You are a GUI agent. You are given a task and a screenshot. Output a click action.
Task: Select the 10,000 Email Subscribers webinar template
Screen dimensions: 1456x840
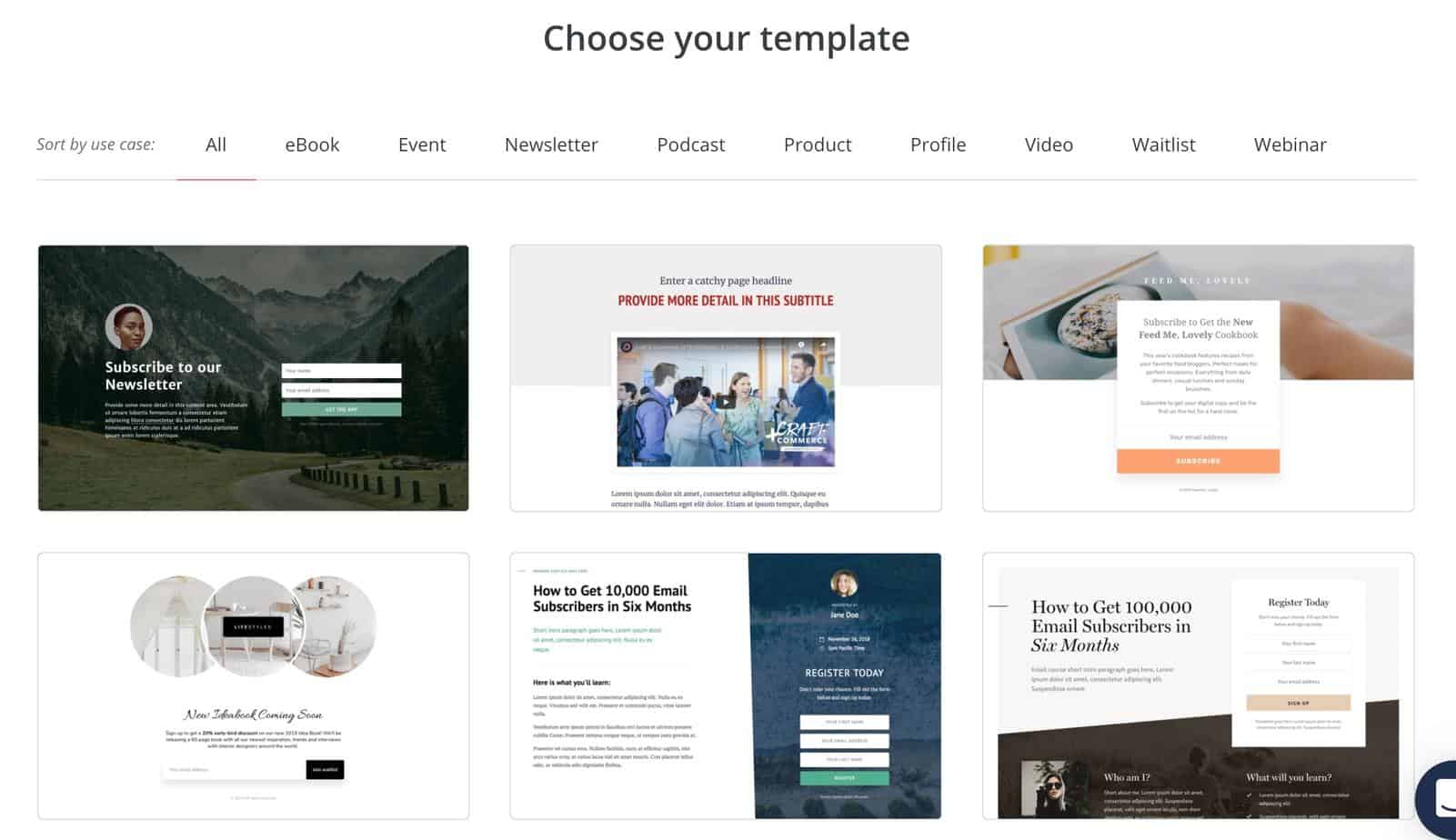pos(726,685)
